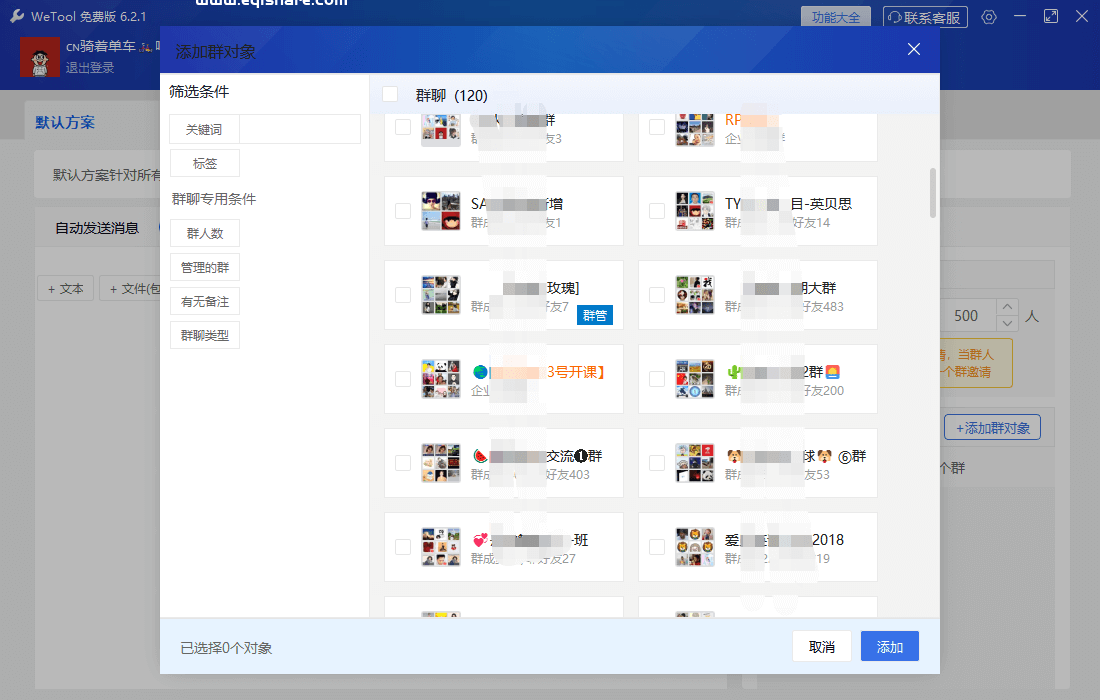1100x700 pixels.
Task: Expand the 群人数 filter condition
Action: [205, 233]
